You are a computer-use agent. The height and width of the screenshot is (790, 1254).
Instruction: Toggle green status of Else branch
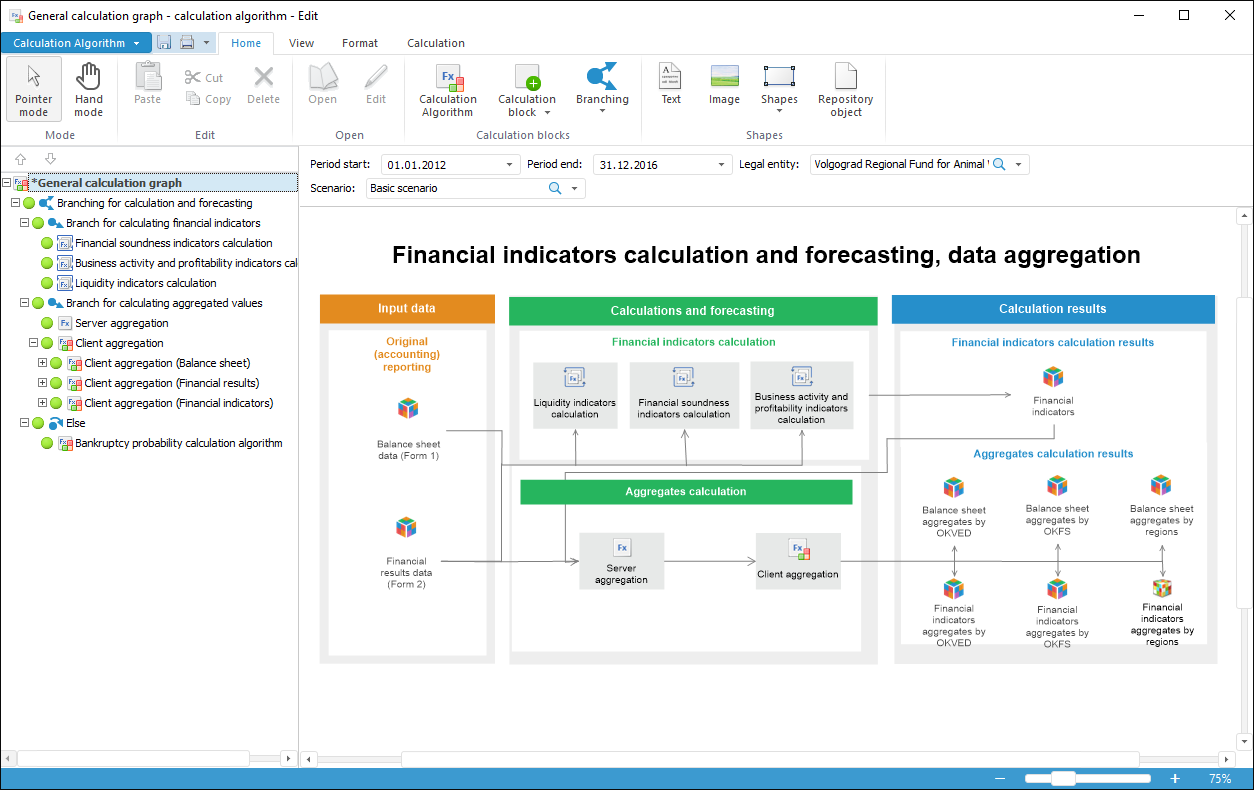click(38, 423)
